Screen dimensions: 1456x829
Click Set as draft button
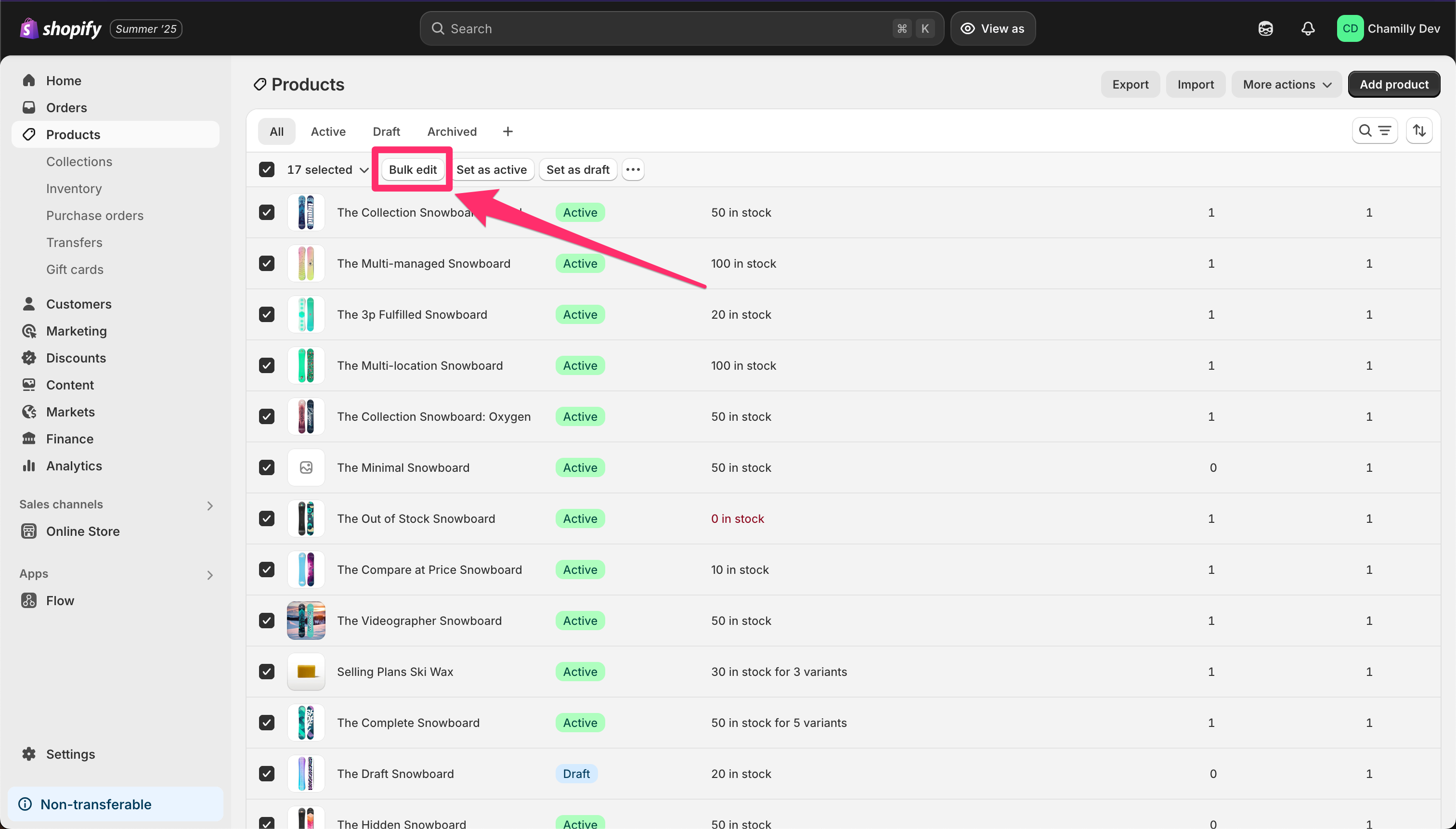pos(577,169)
